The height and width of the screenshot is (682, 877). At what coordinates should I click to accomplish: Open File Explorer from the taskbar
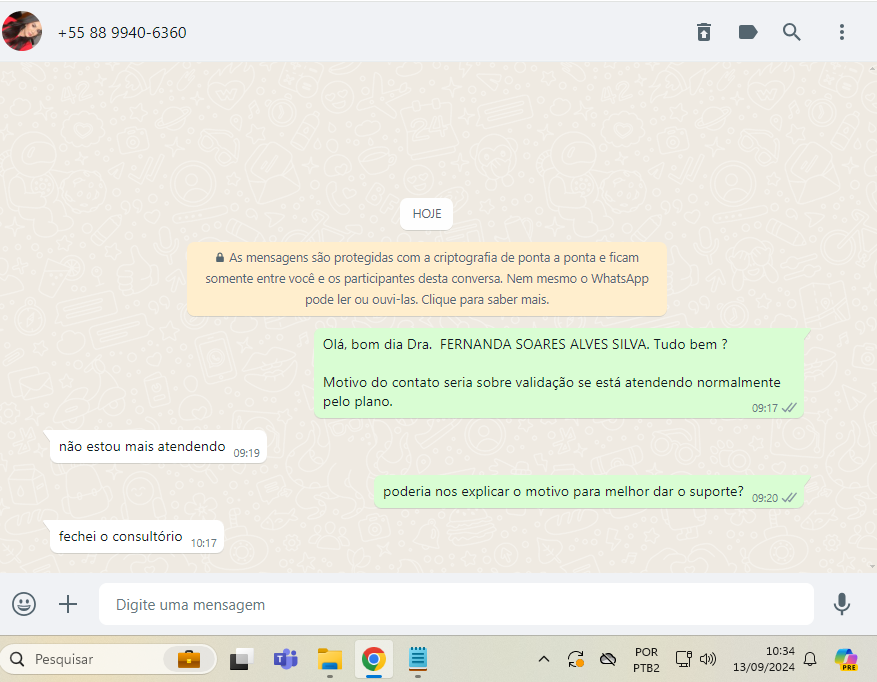pos(330,659)
